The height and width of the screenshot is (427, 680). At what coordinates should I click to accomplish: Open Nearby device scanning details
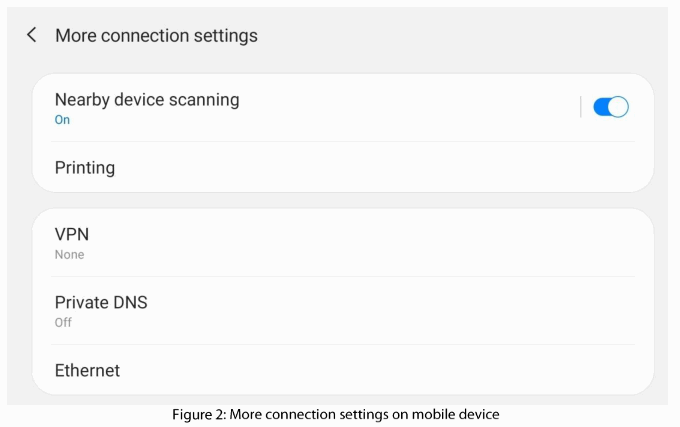pos(147,100)
